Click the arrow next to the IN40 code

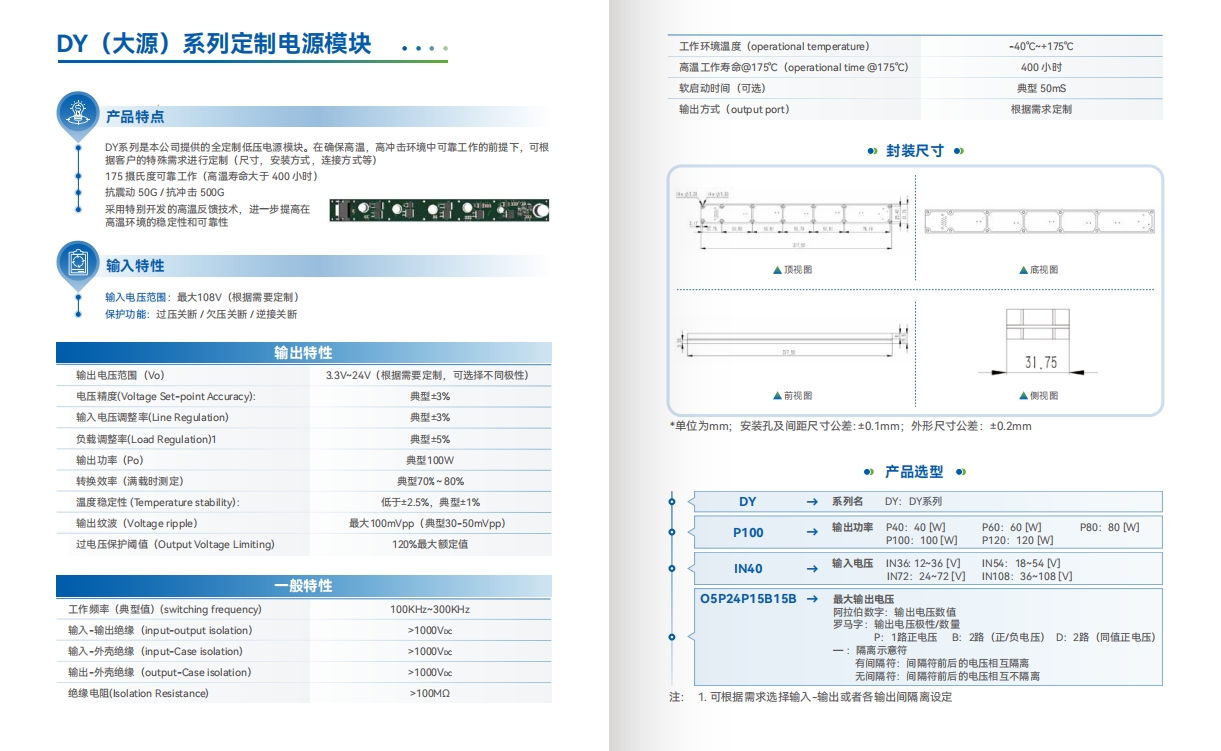[x=812, y=569]
